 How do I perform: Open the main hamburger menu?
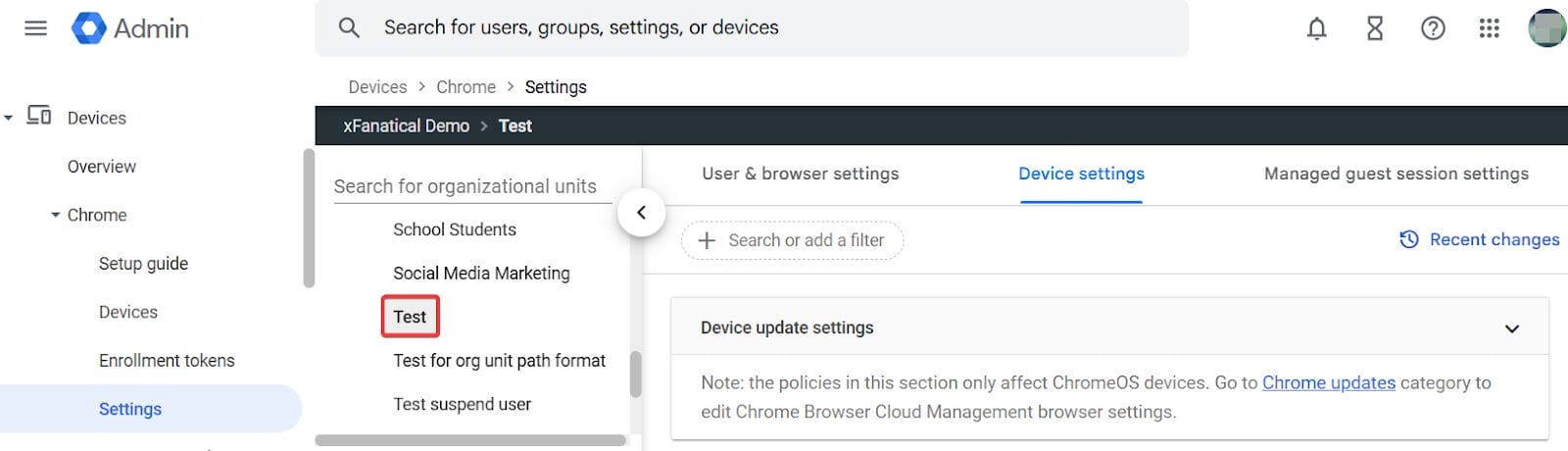tap(35, 27)
